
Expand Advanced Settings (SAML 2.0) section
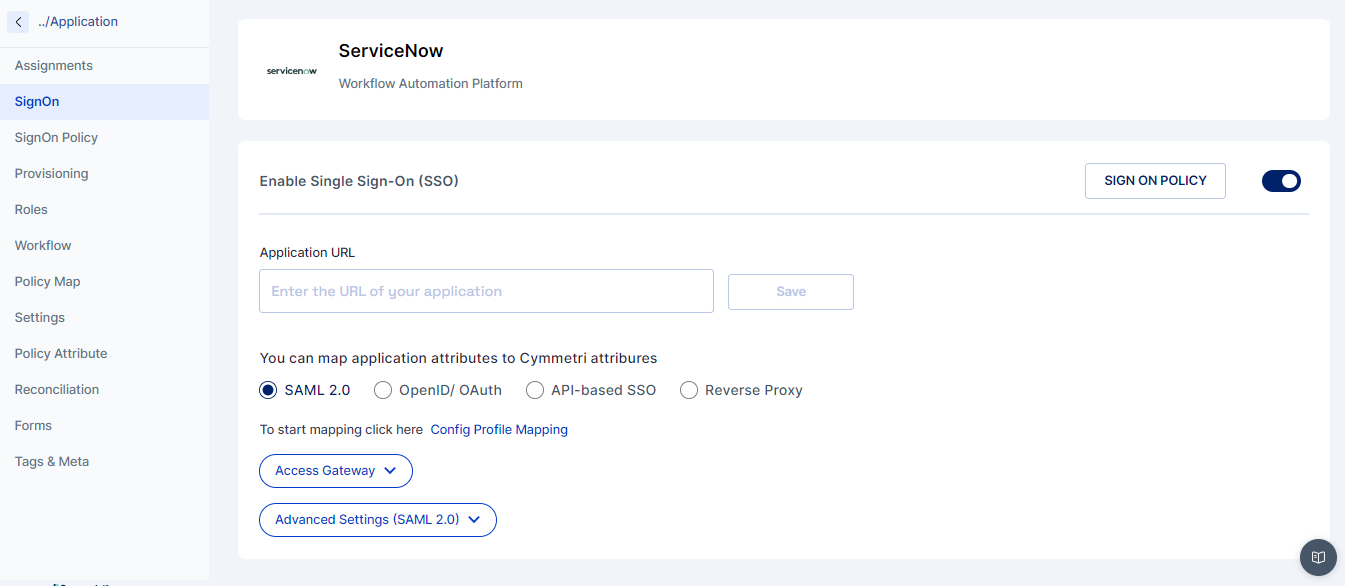point(378,520)
